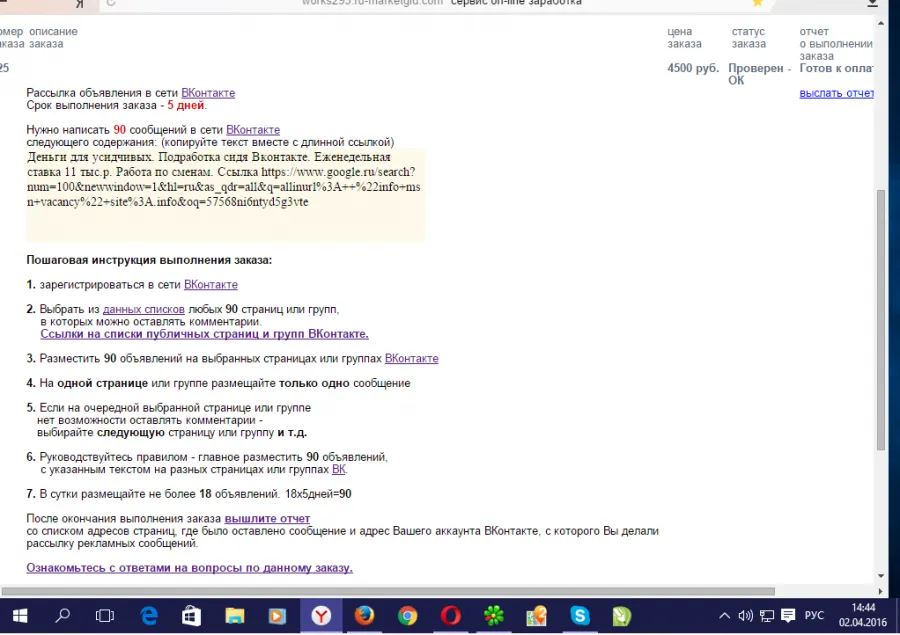Open ВКонтакте link in step 3
900x635 pixels.
412,359
